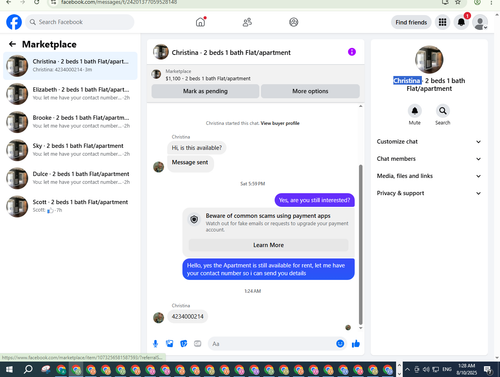Click the chat header profile thumbnail

(x=161, y=52)
